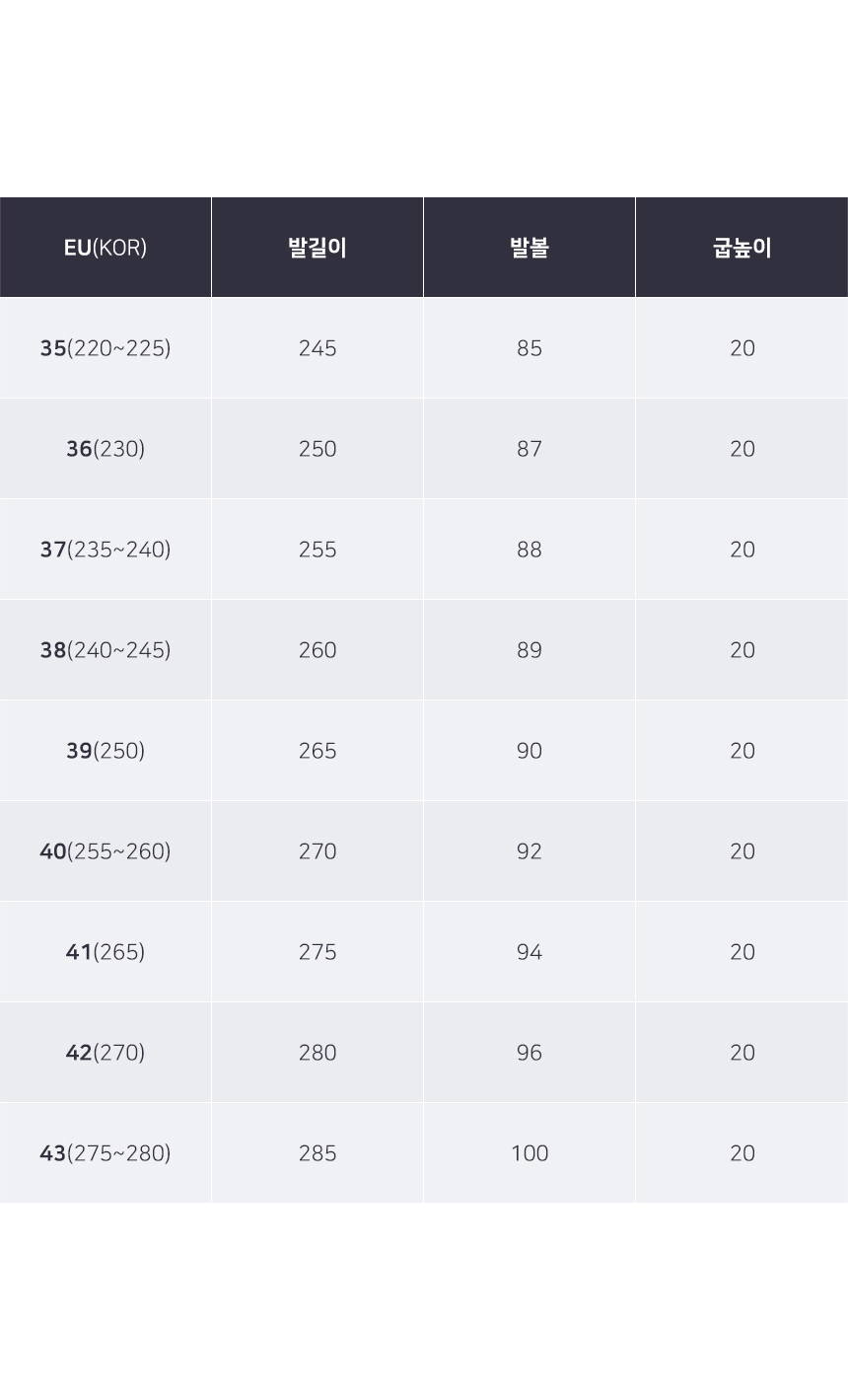
Task: Click foot length value 245
Action: (318, 348)
